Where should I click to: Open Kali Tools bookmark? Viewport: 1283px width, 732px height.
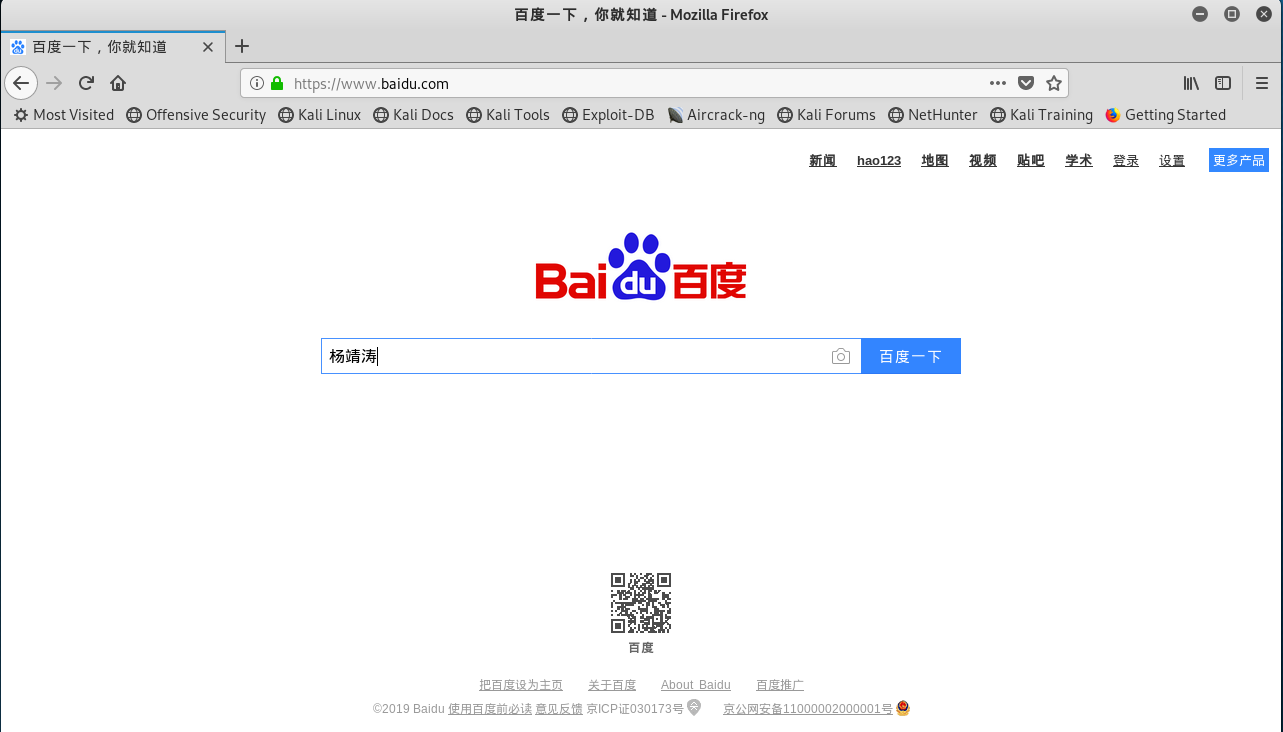[508, 115]
